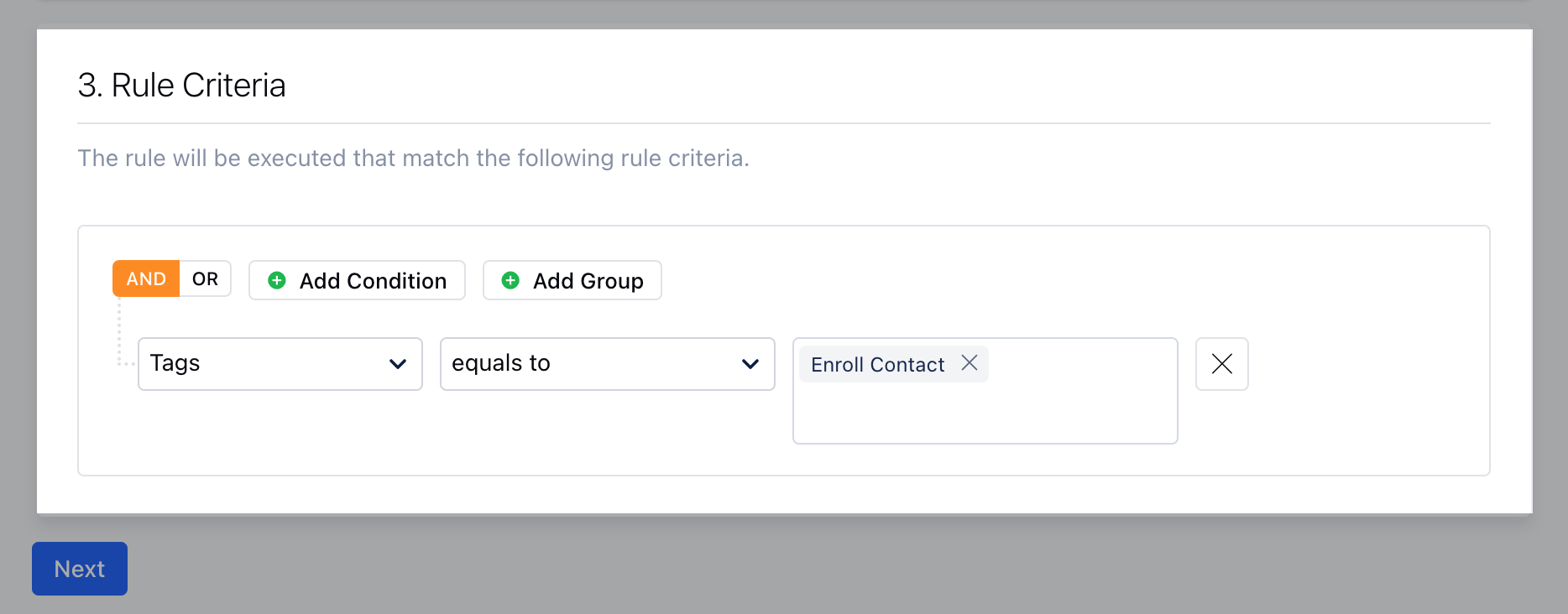
Task: Switch the group logic to OR
Action: (205, 278)
